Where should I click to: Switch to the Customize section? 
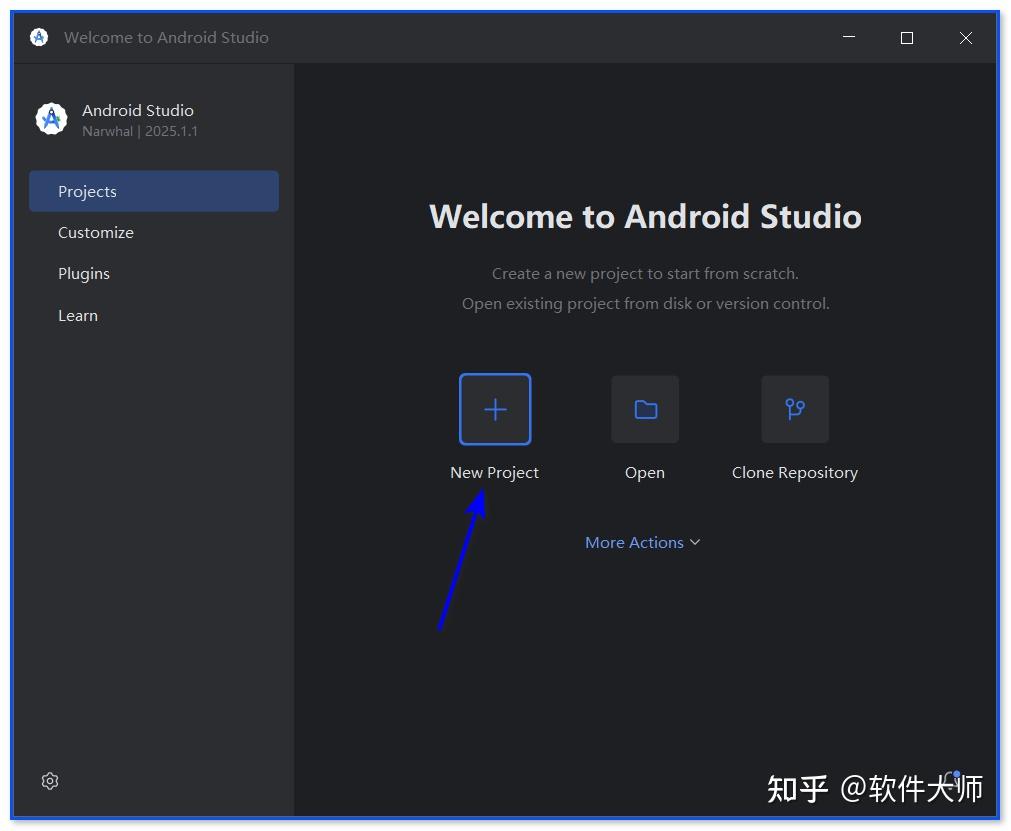tap(96, 232)
